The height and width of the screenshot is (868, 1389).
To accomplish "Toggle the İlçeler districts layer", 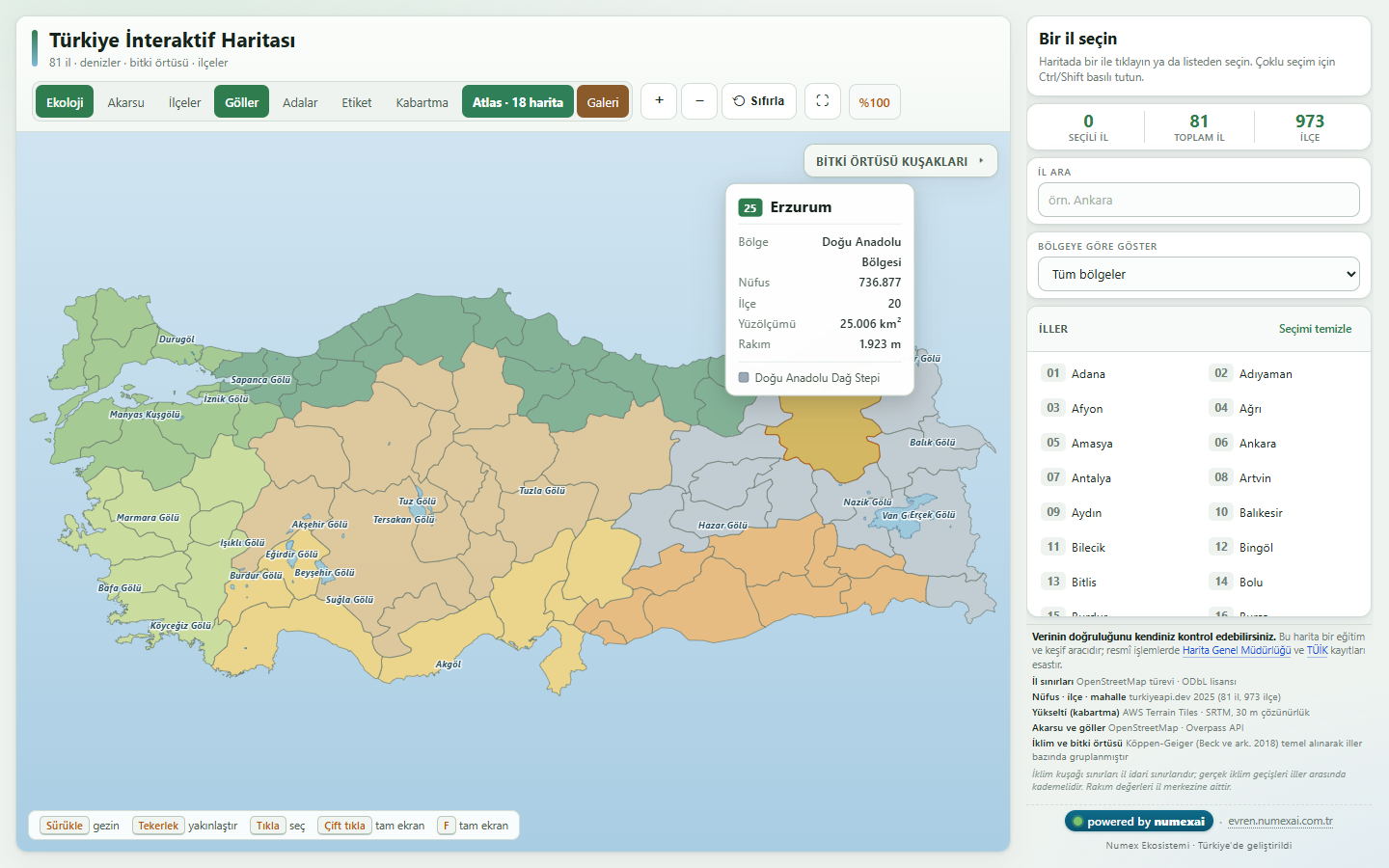I will coord(185,102).
